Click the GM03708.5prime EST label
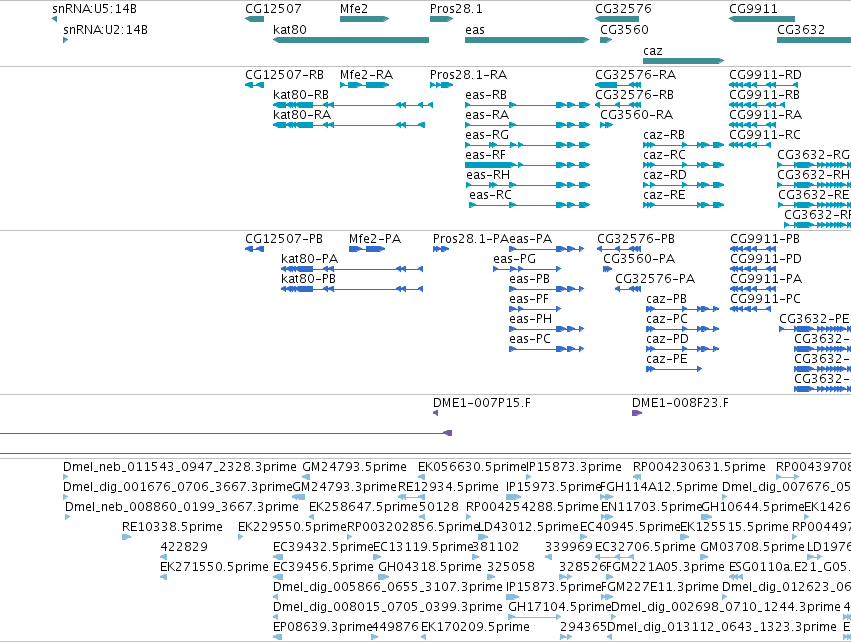Viewport: 851px width, 642px height. click(x=753, y=547)
